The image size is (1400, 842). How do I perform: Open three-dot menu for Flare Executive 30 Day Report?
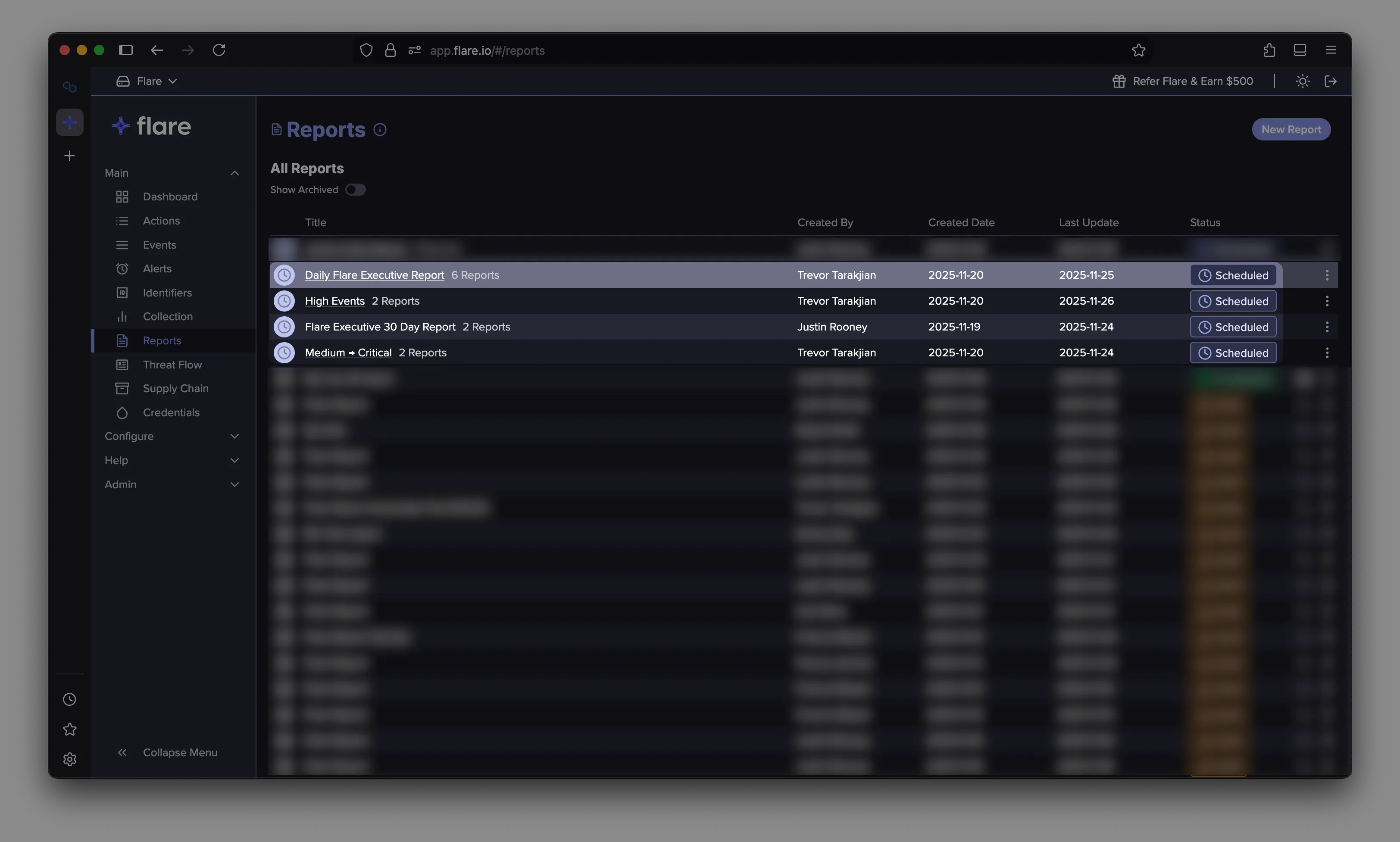coord(1327,327)
